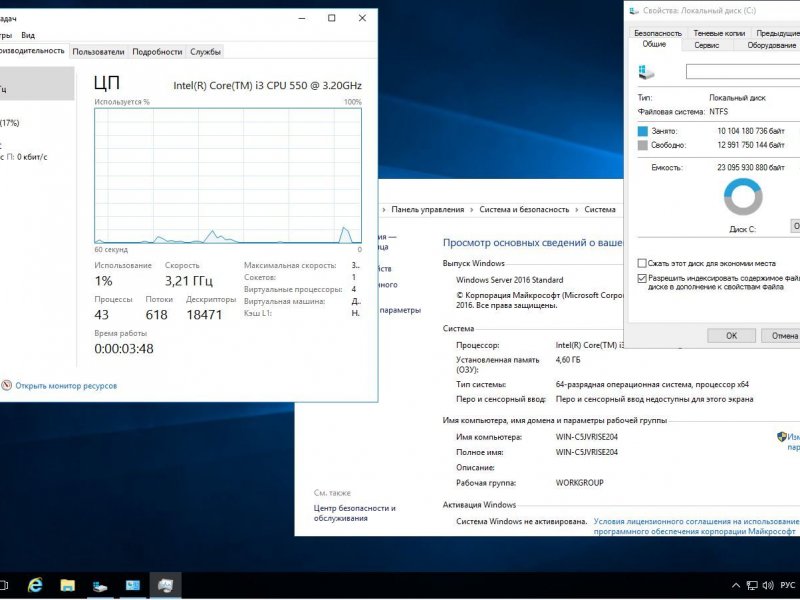This screenshot has width=800, height=600.
Task: Switch to the Службы tab
Action: [205, 52]
